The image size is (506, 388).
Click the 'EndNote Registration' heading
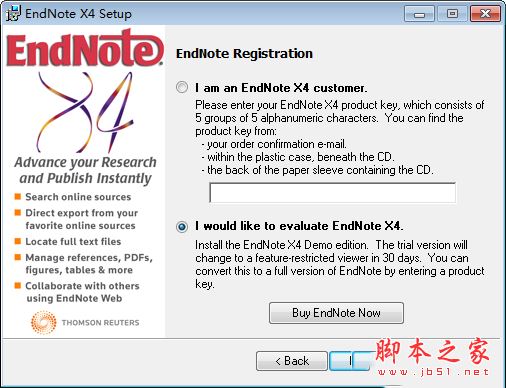coord(244,54)
